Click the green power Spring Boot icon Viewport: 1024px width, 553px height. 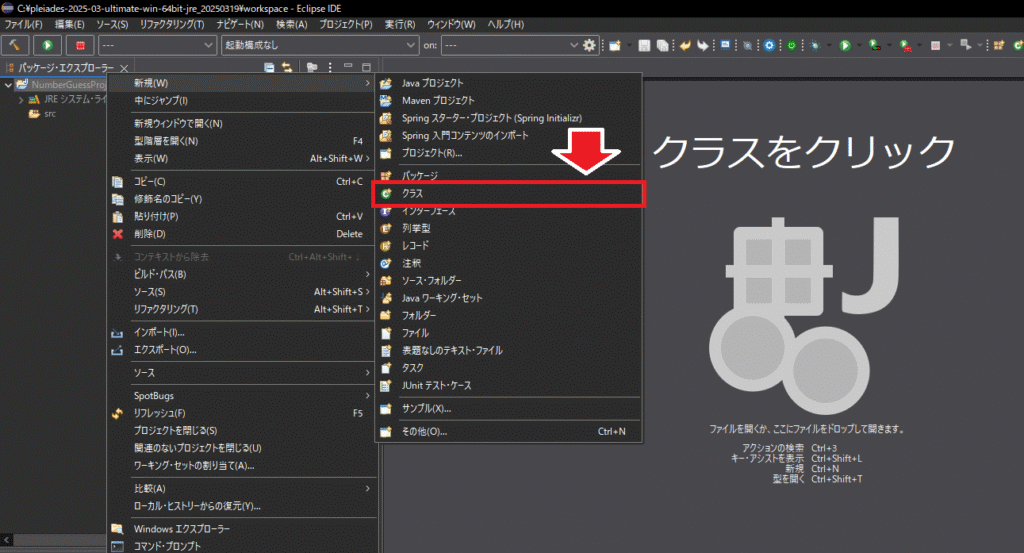tap(792, 45)
